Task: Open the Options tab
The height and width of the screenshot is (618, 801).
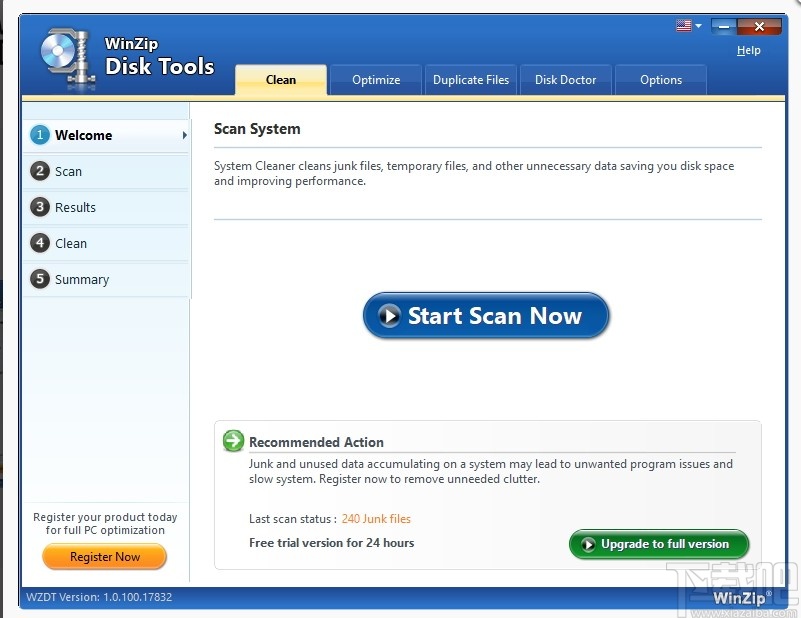Action: click(x=660, y=80)
